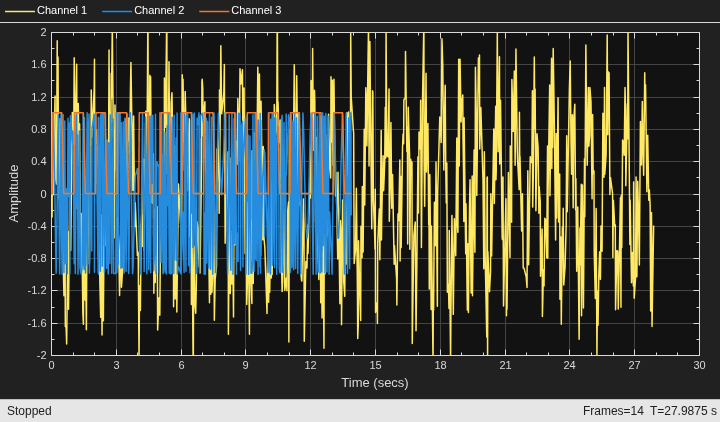Screen dimensions: 720x422
Task: Click the 0.4 amplitude tick label
Action: coord(39,161)
